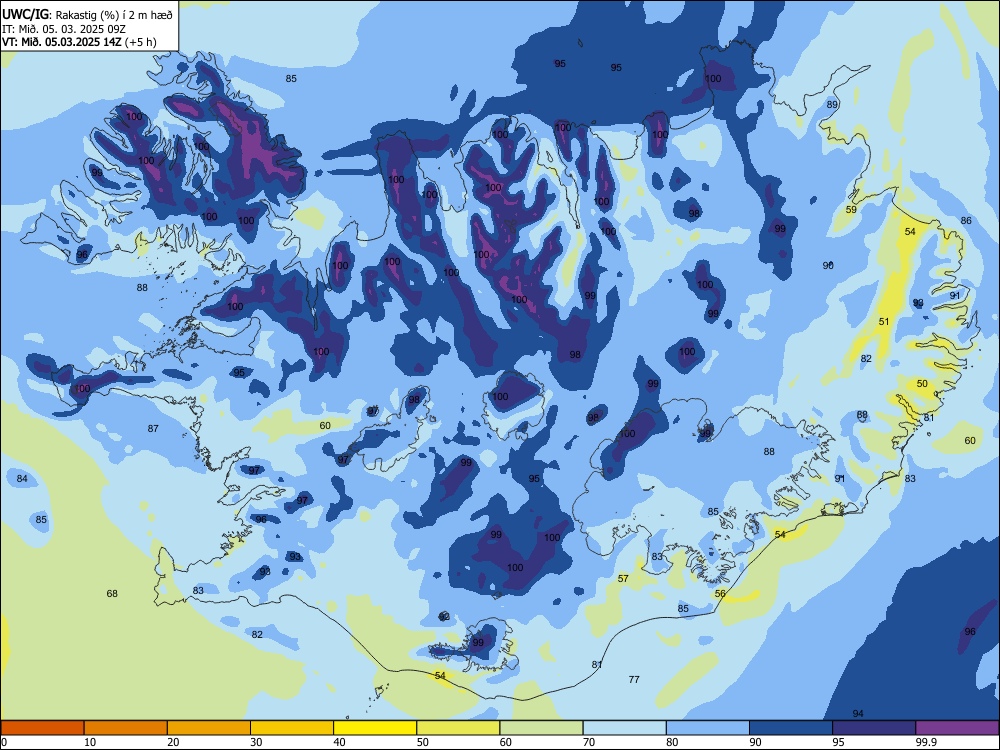
Task: Click the indigo 95–99.9 legend swatch
Action: [x=874, y=728]
